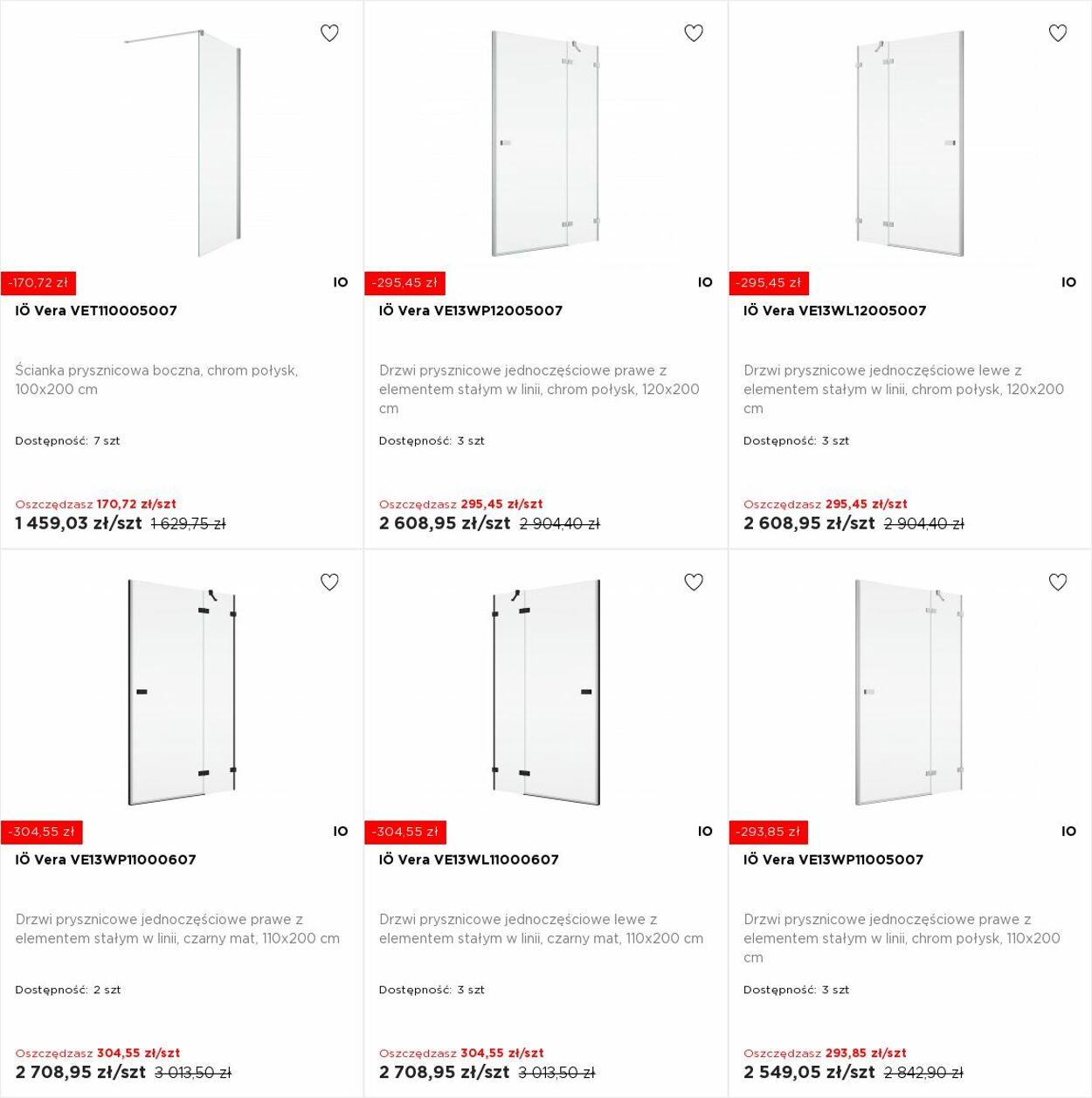The height and width of the screenshot is (1098, 1092).
Task: View the side shower wall product image
Action: tap(182, 143)
